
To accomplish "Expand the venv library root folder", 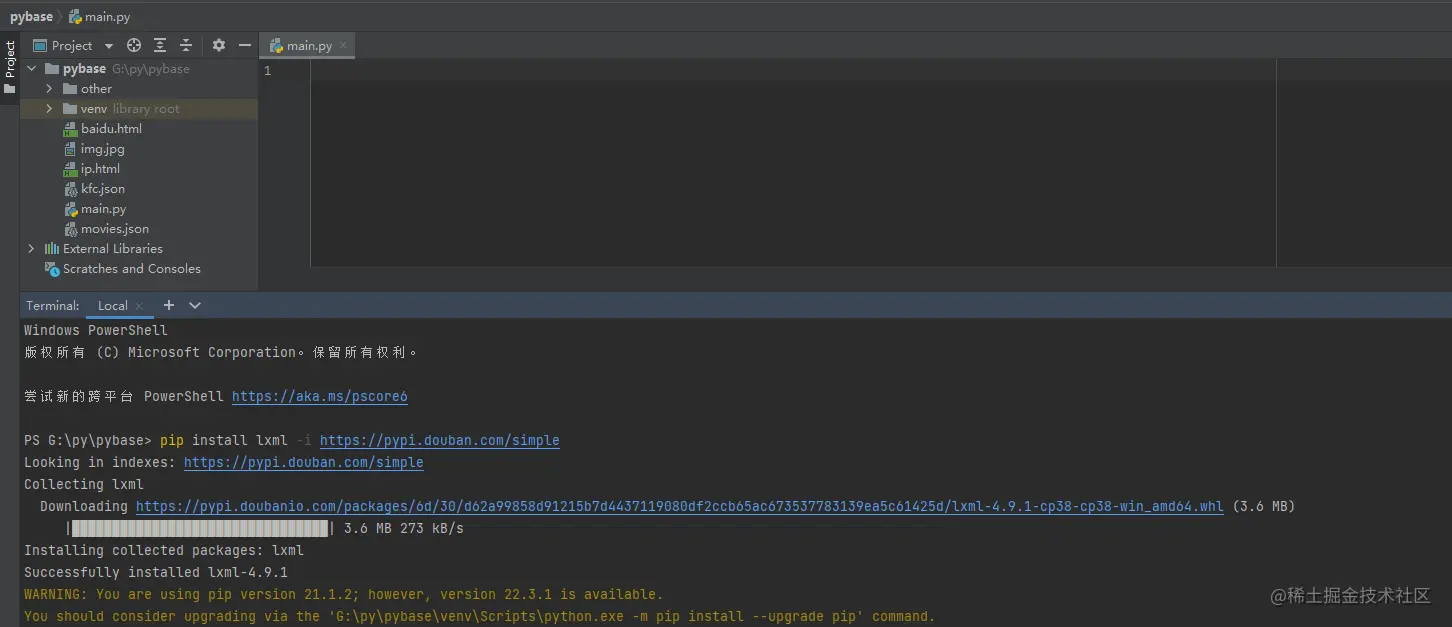I will (49, 109).
